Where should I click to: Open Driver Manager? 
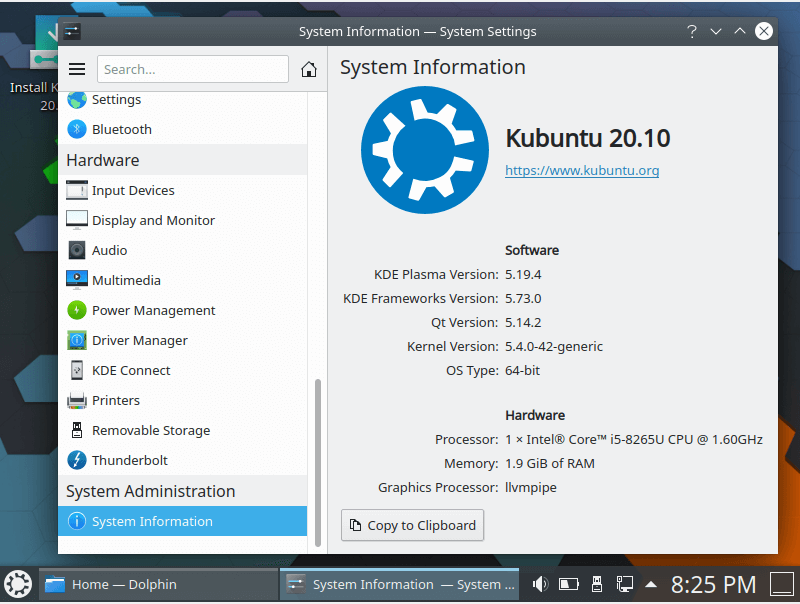(139, 340)
